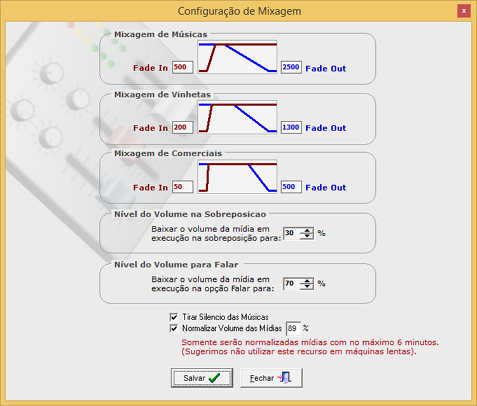Click the green checkmark on Salvar
The height and width of the screenshot is (406, 477).
pos(214,378)
